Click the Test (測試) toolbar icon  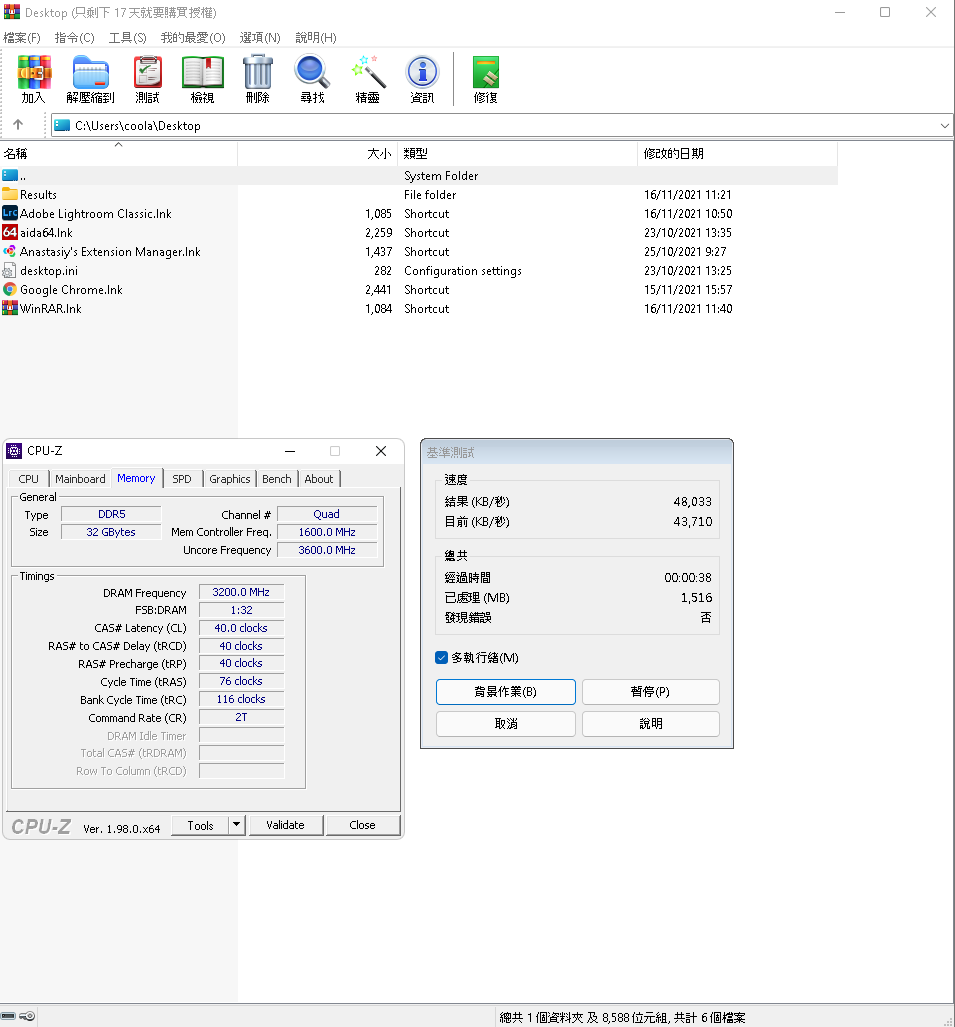click(x=147, y=72)
